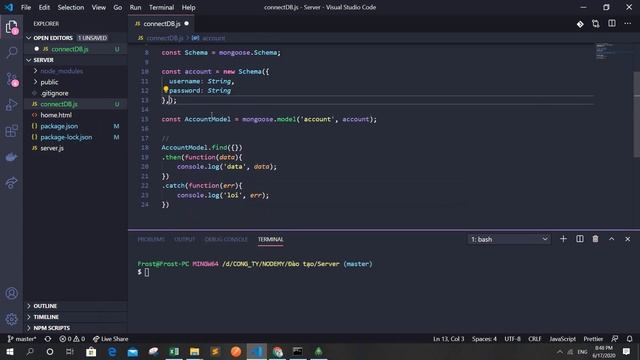Click Synchronize Changes icon in status bar

point(48,339)
